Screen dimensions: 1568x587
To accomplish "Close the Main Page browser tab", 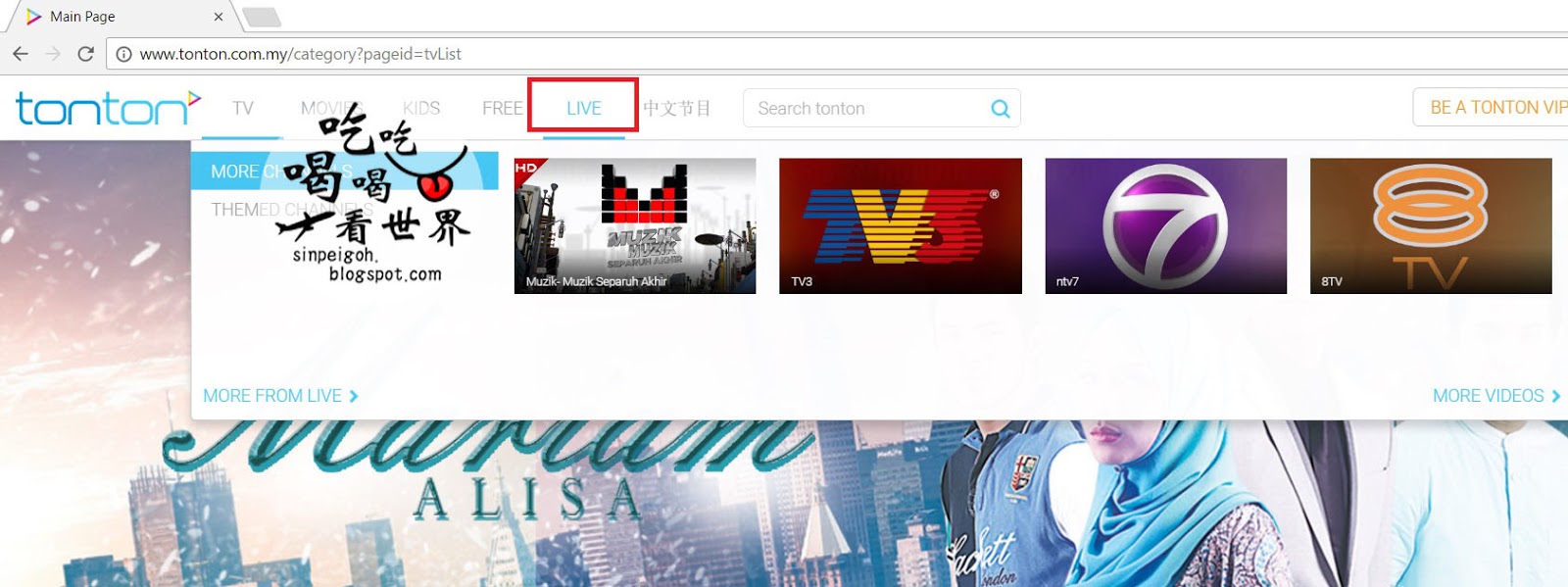I will [218, 17].
